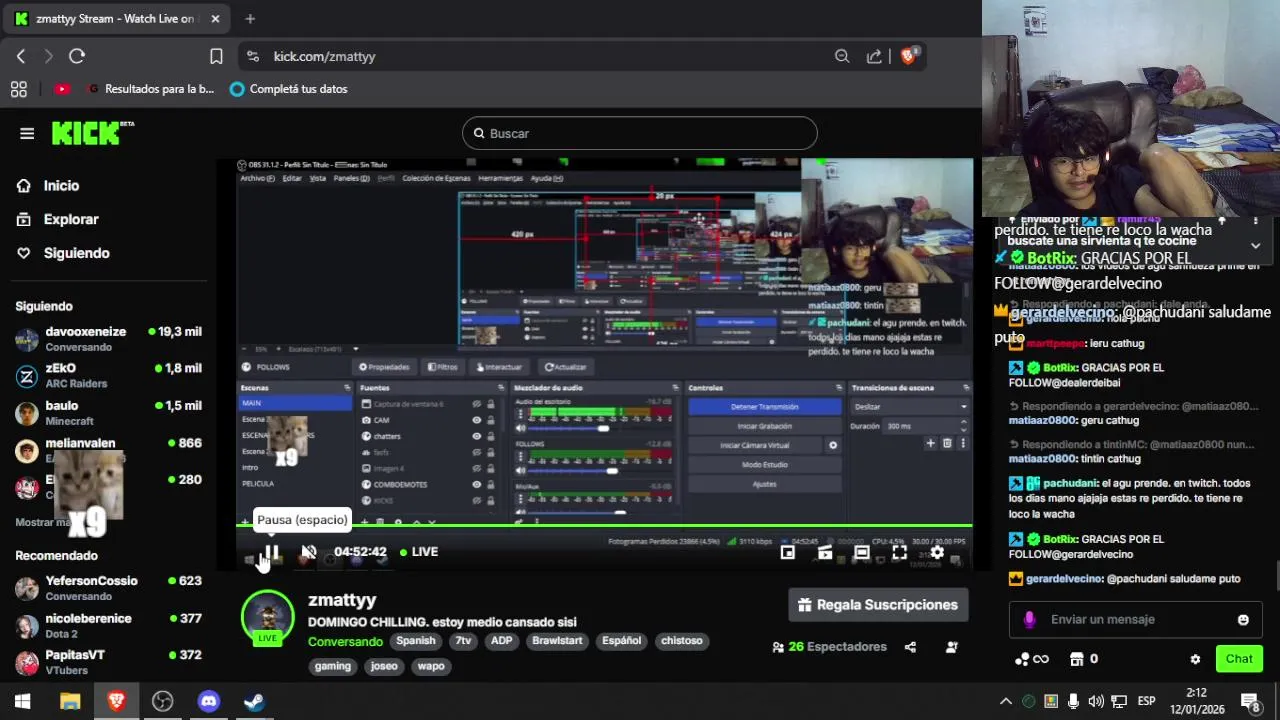
Task: Click the chat panel scrollbar
Action: click(x=1276, y=577)
